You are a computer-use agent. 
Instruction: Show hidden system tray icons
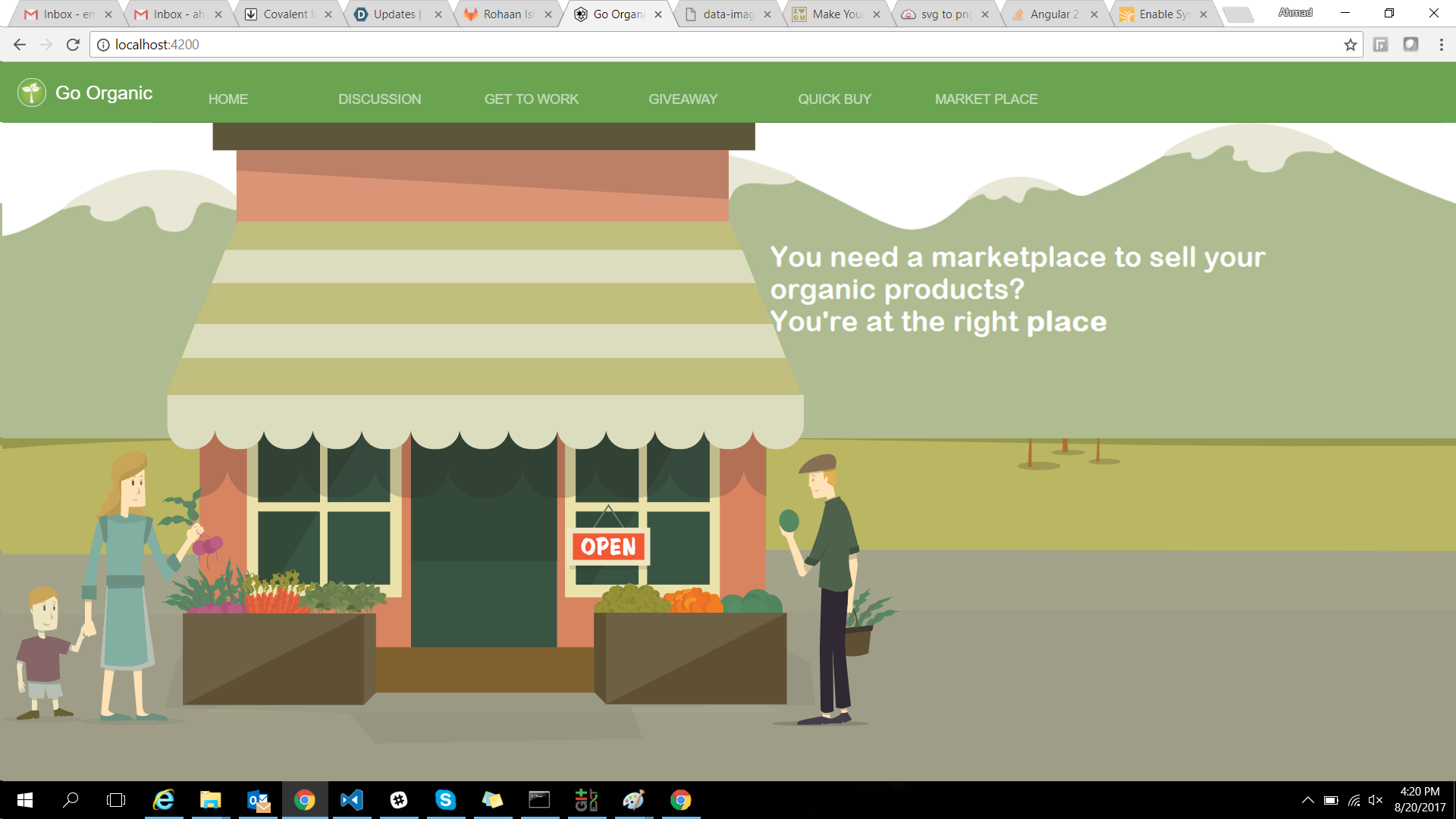pos(1307,800)
